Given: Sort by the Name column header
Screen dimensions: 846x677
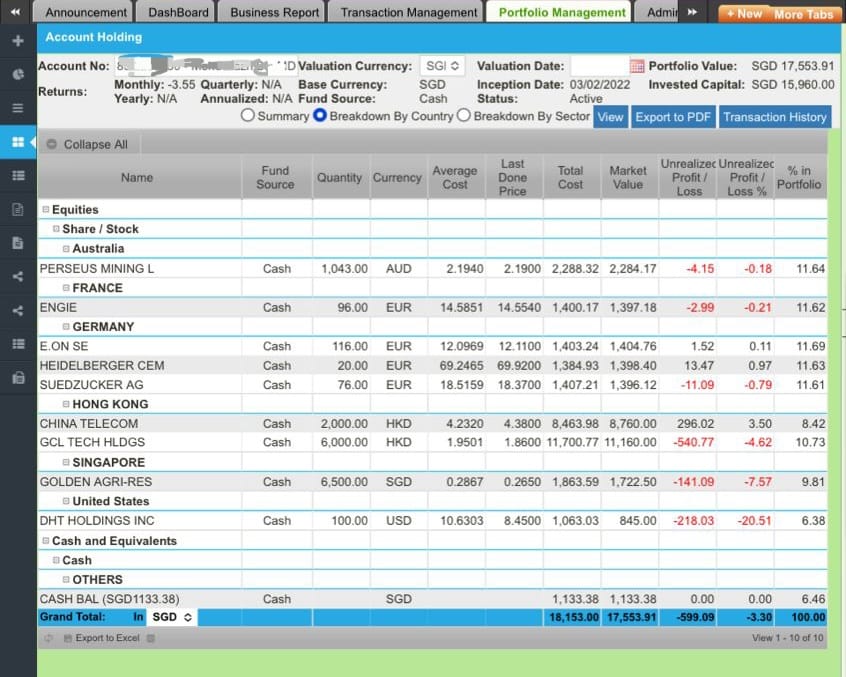Looking at the screenshot, I should (139, 177).
